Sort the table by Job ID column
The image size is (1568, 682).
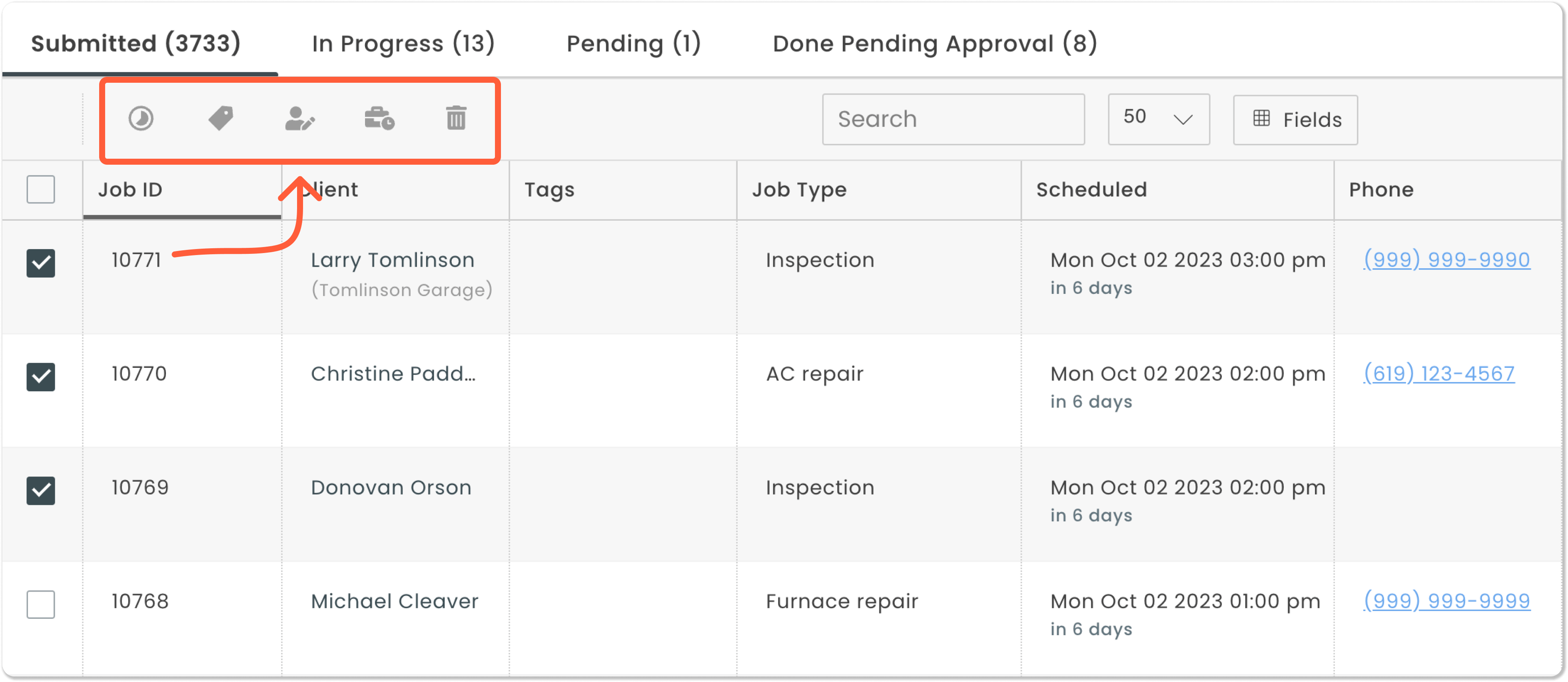pos(130,189)
